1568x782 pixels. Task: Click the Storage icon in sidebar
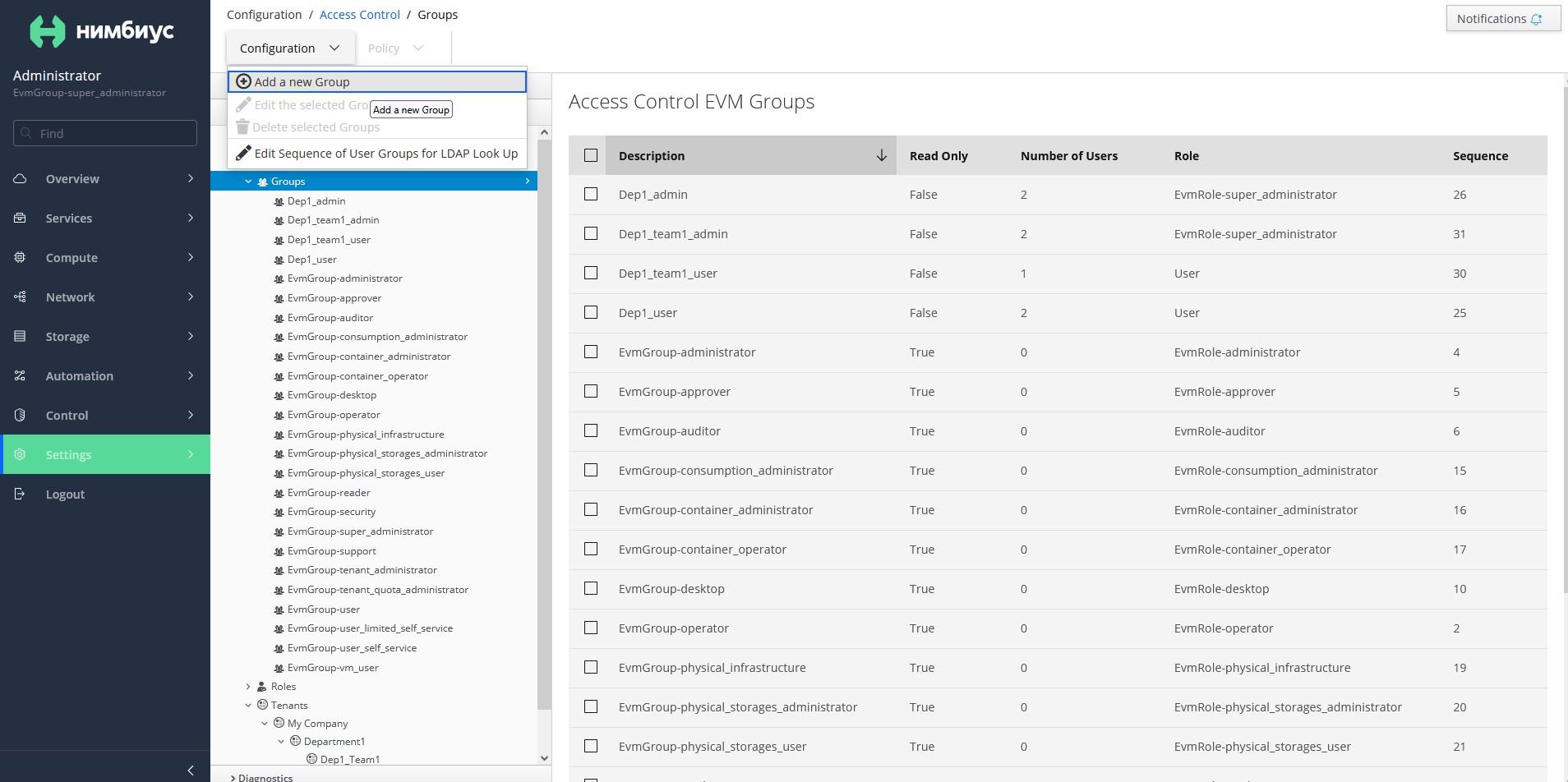tap(20, 336)
